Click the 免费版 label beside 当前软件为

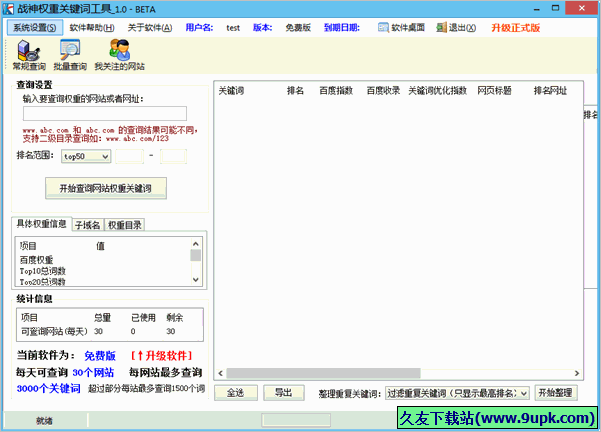[100, 356]
